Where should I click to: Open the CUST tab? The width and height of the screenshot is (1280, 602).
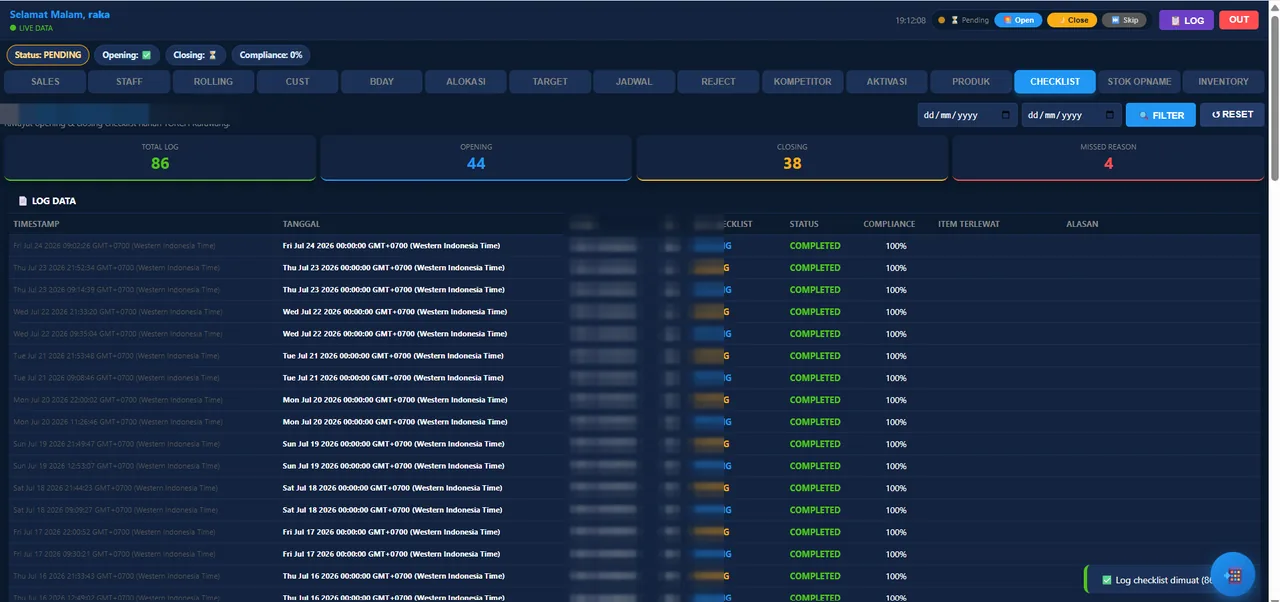(x=298, y=82)
